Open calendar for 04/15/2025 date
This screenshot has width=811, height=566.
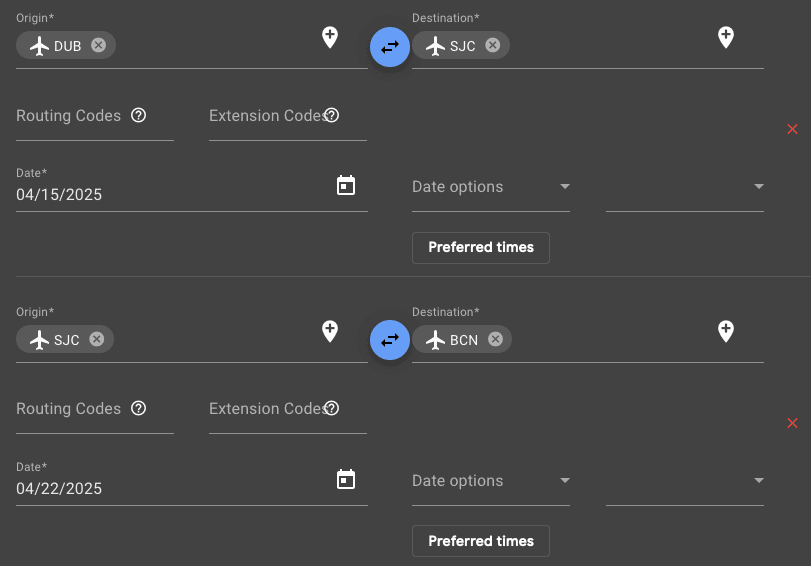[346, 185]
